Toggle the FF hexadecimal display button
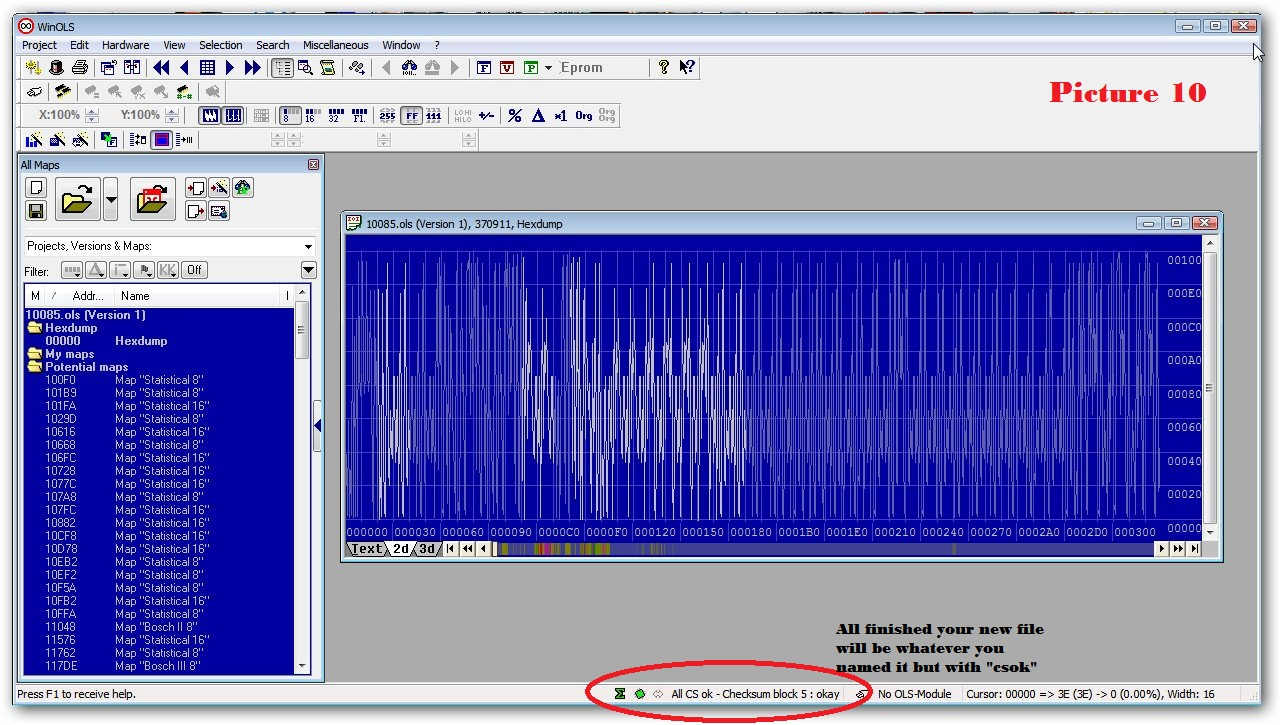This screenshot has width=1285, height=725. (x=411, y=116)
